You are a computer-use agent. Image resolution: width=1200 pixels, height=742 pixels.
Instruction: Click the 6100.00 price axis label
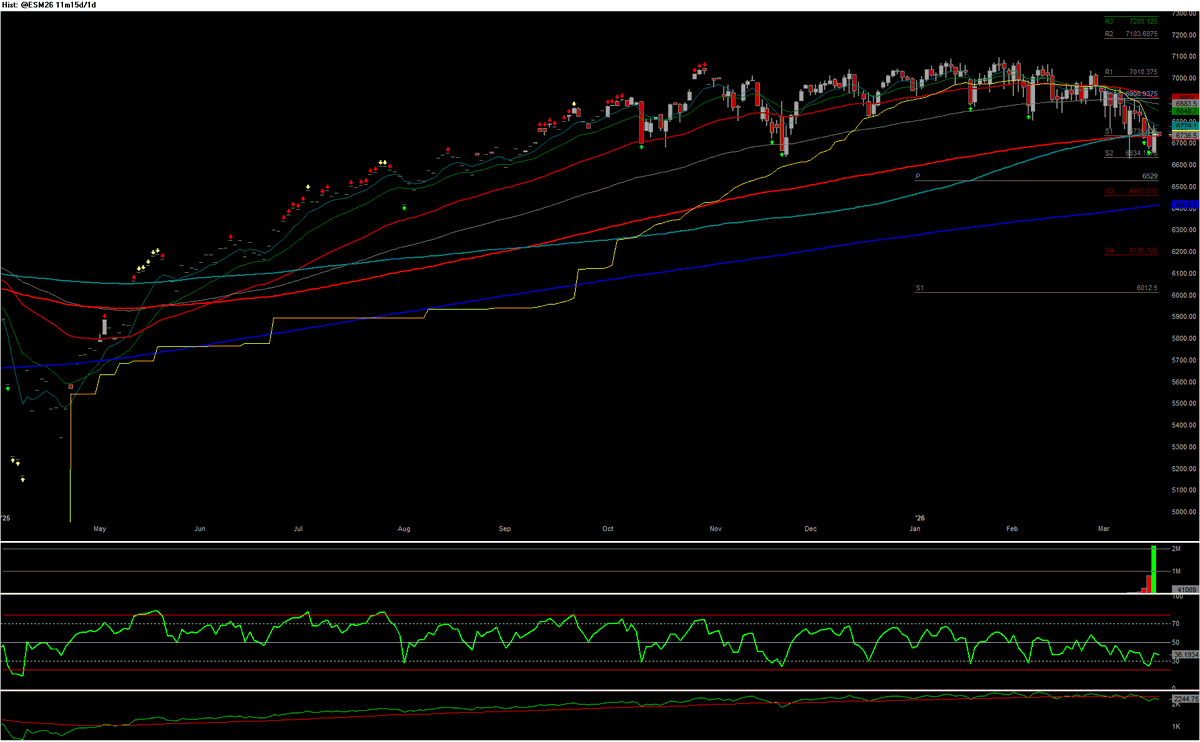1184,273
